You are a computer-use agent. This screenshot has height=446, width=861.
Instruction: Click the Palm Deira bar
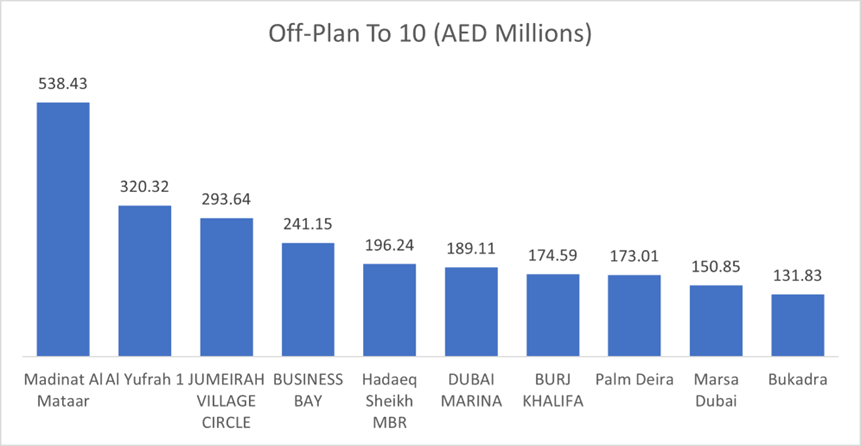[634, 315]
